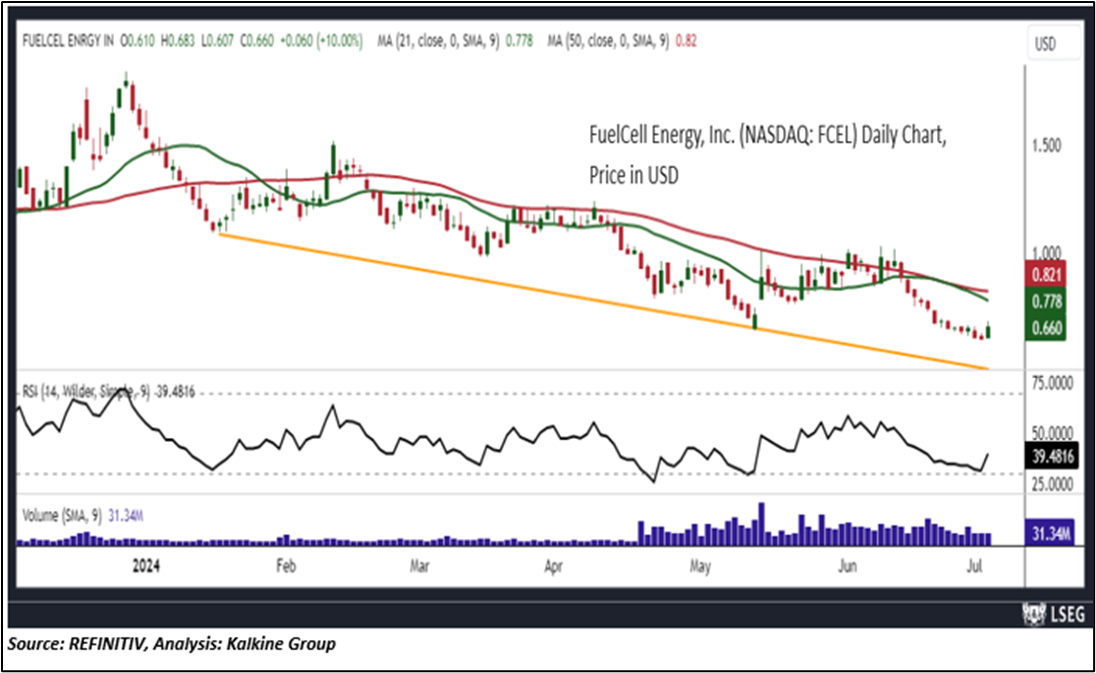Click the Apr label on time axis
Screen dimensions: 1096x673
click(x=553, y=566)
